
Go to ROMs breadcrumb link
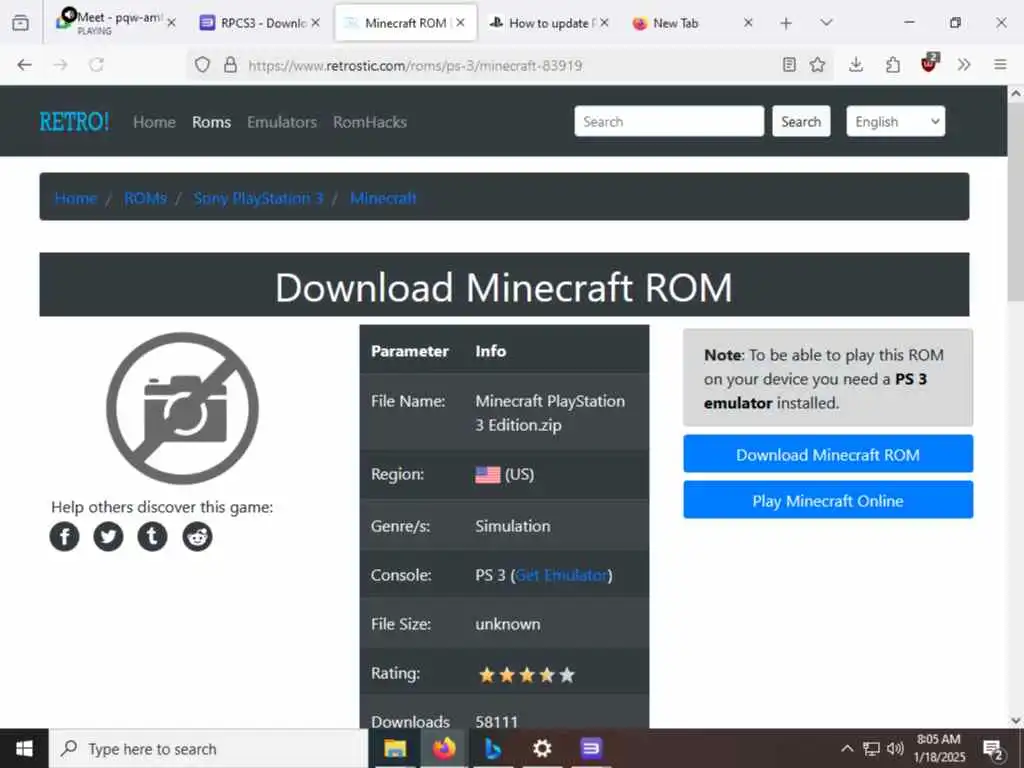(146, 198)
